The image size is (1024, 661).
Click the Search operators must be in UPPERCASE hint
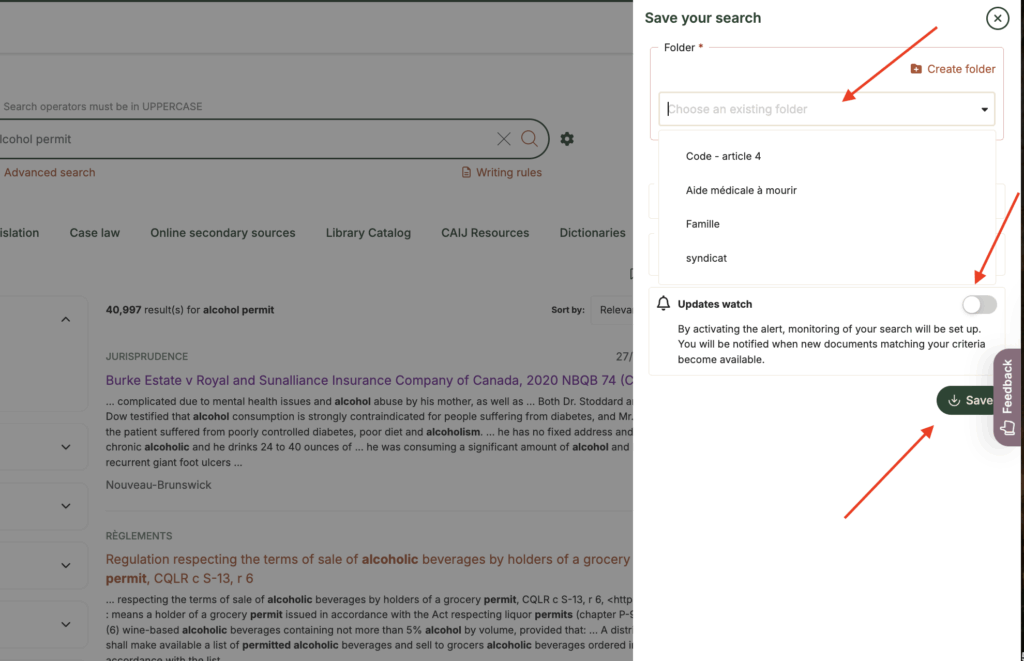(x=103, y=106)
